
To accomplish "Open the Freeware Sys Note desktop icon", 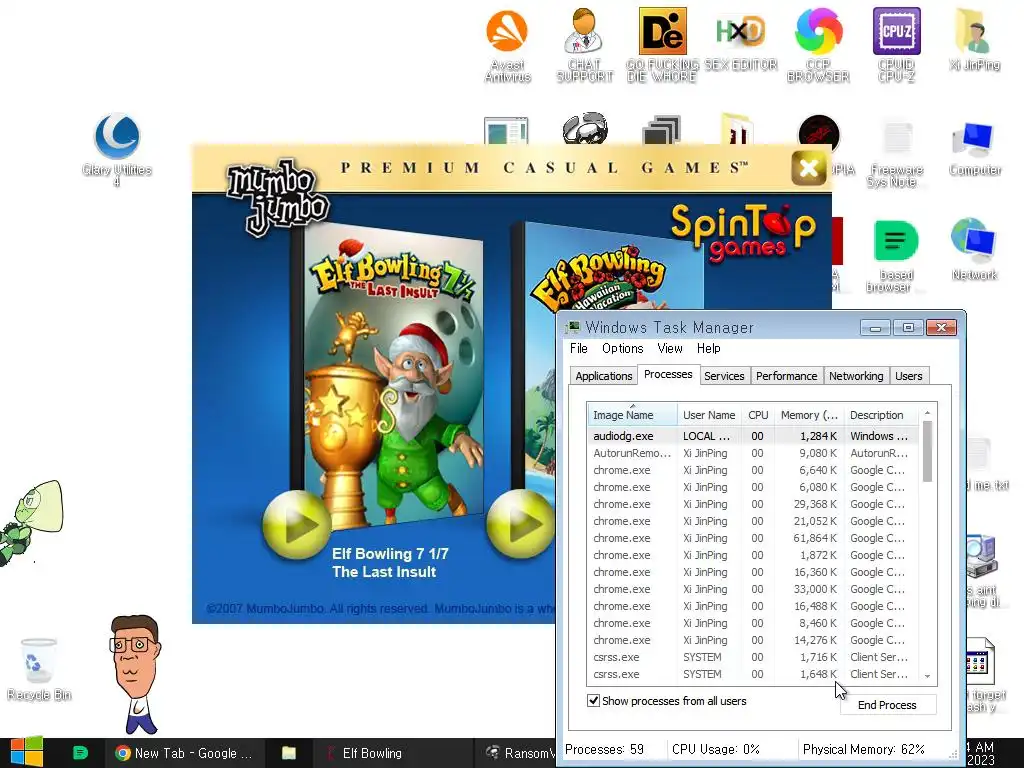I will click(x=896, y=154).
